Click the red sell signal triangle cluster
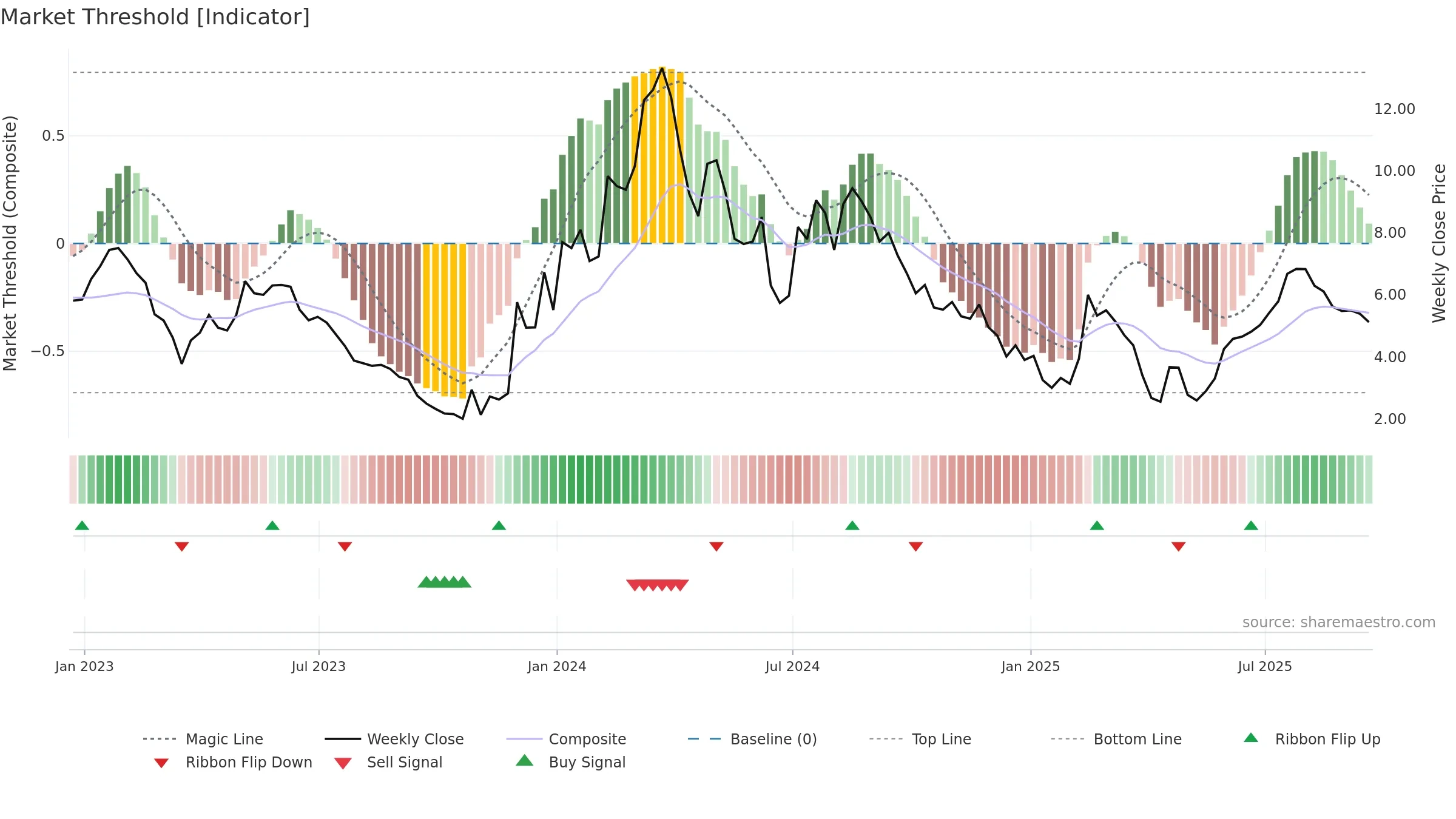Screen dimensions: 1456x819 (658, 585)
